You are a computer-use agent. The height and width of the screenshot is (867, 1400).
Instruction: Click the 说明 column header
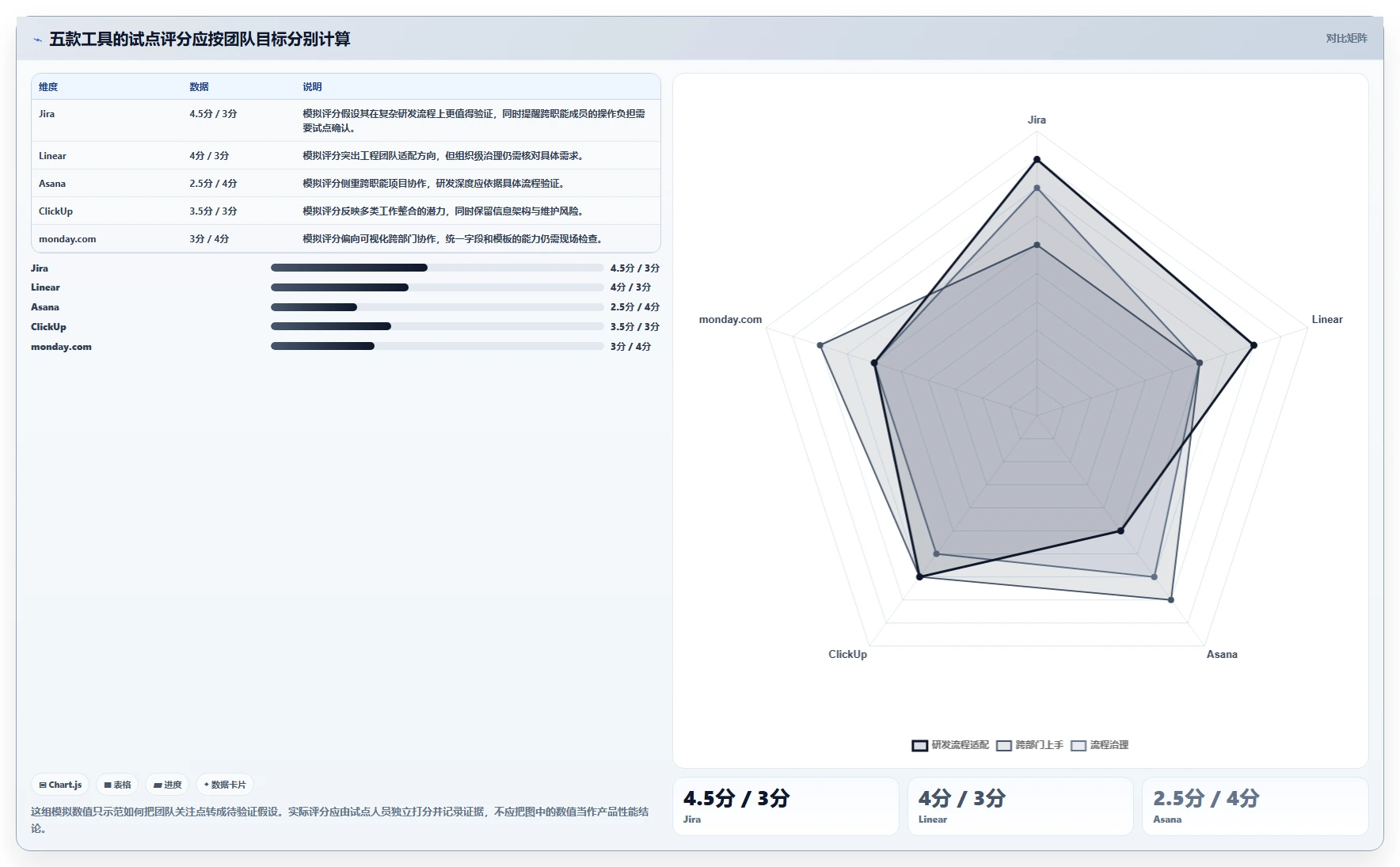click(312, 87)
